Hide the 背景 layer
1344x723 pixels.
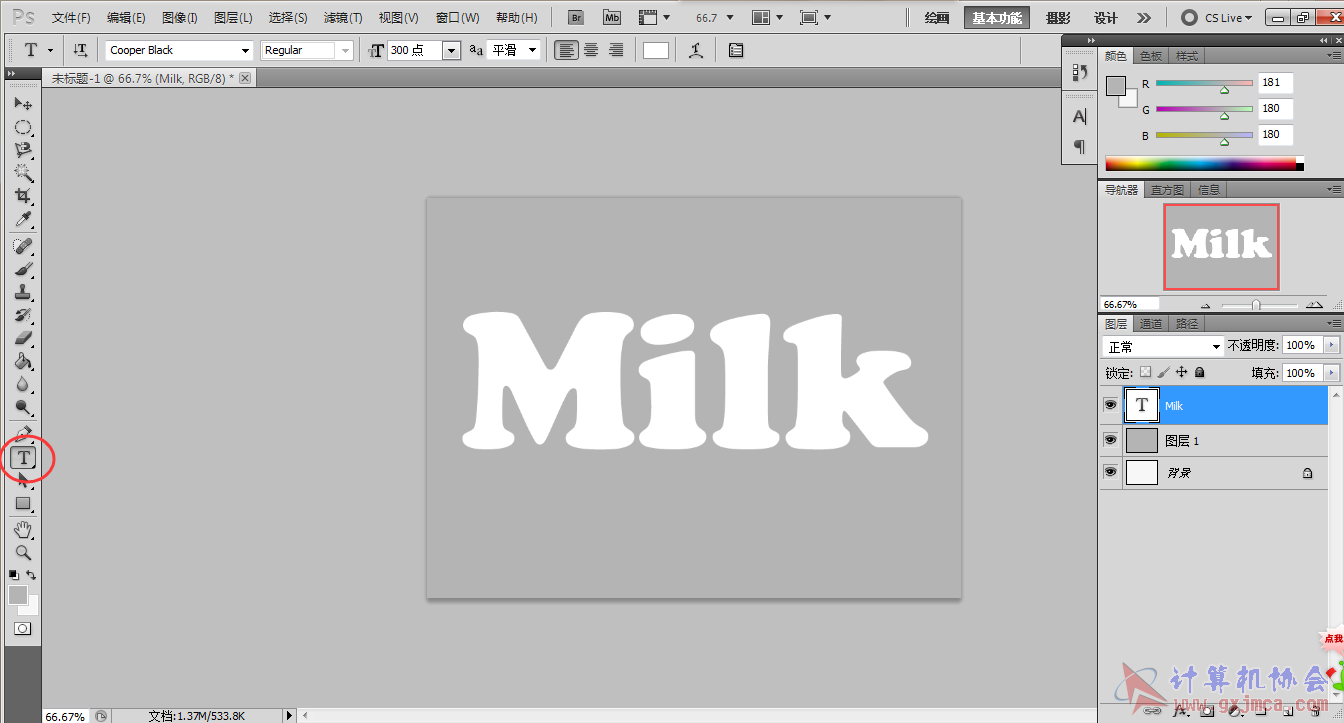(x=1110, y=472)
